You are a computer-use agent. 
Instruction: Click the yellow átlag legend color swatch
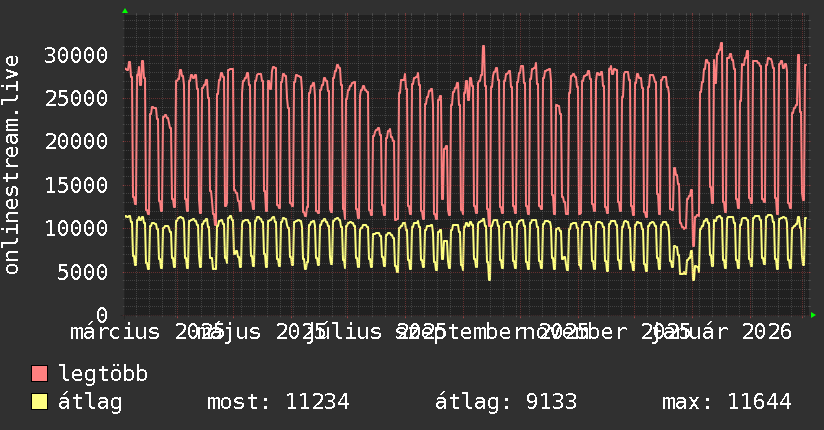coord(39,402)
